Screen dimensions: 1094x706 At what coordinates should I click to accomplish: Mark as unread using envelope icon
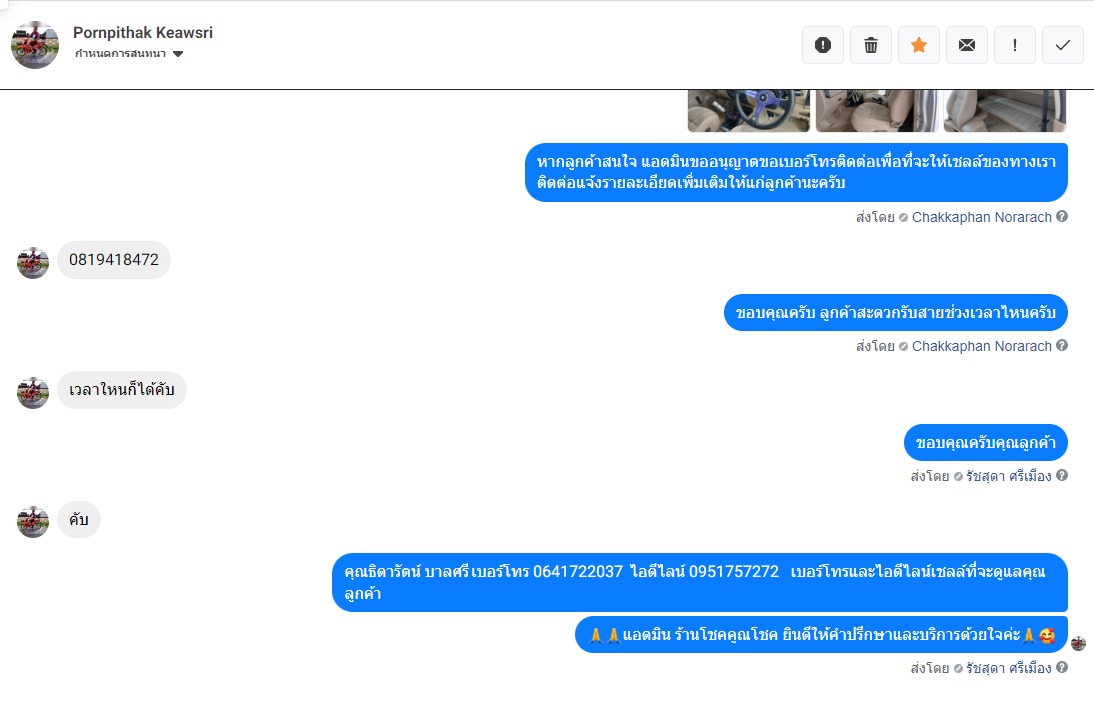967,45
